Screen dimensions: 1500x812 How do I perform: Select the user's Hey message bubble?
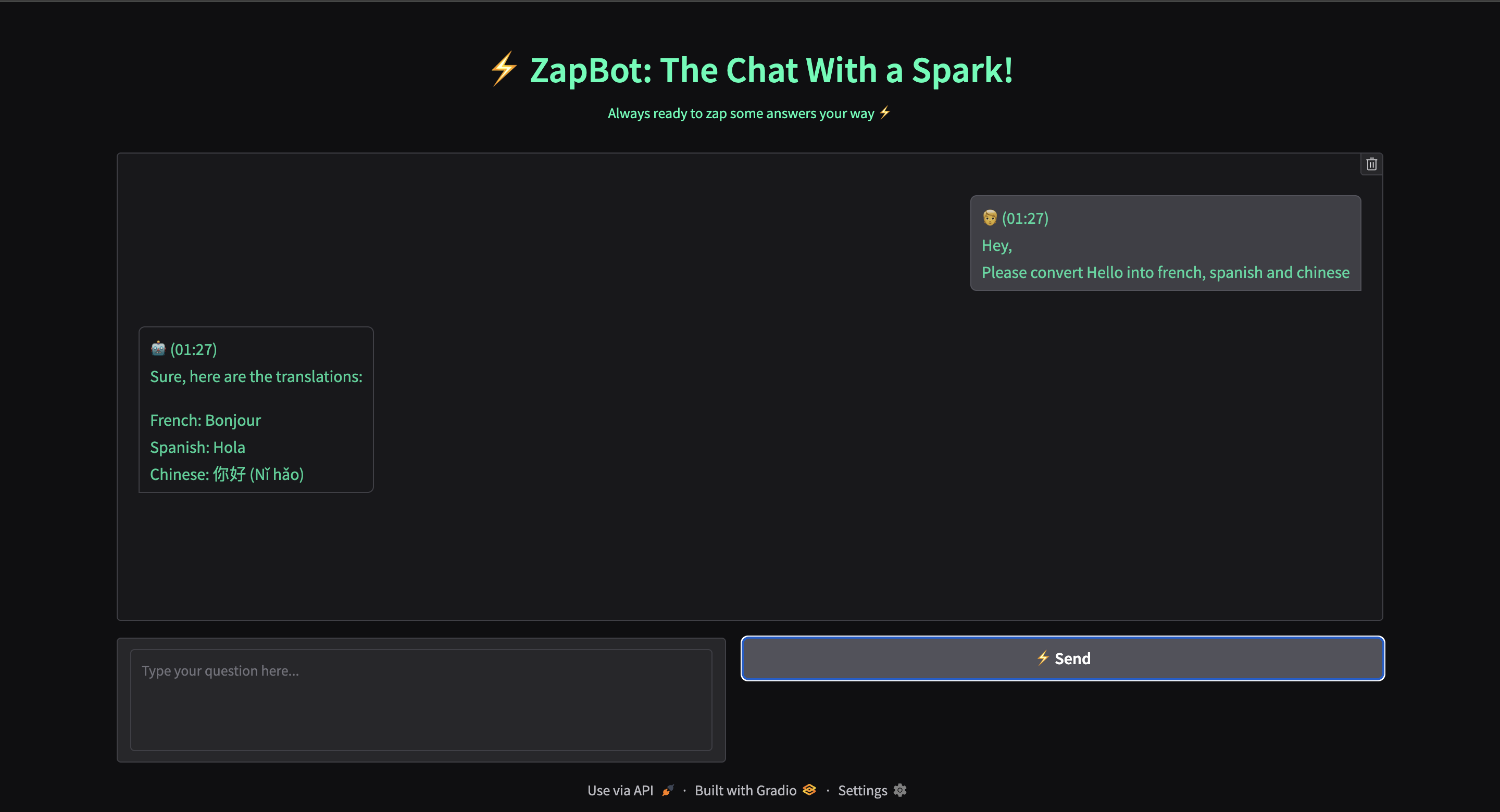coord(1165,243)
